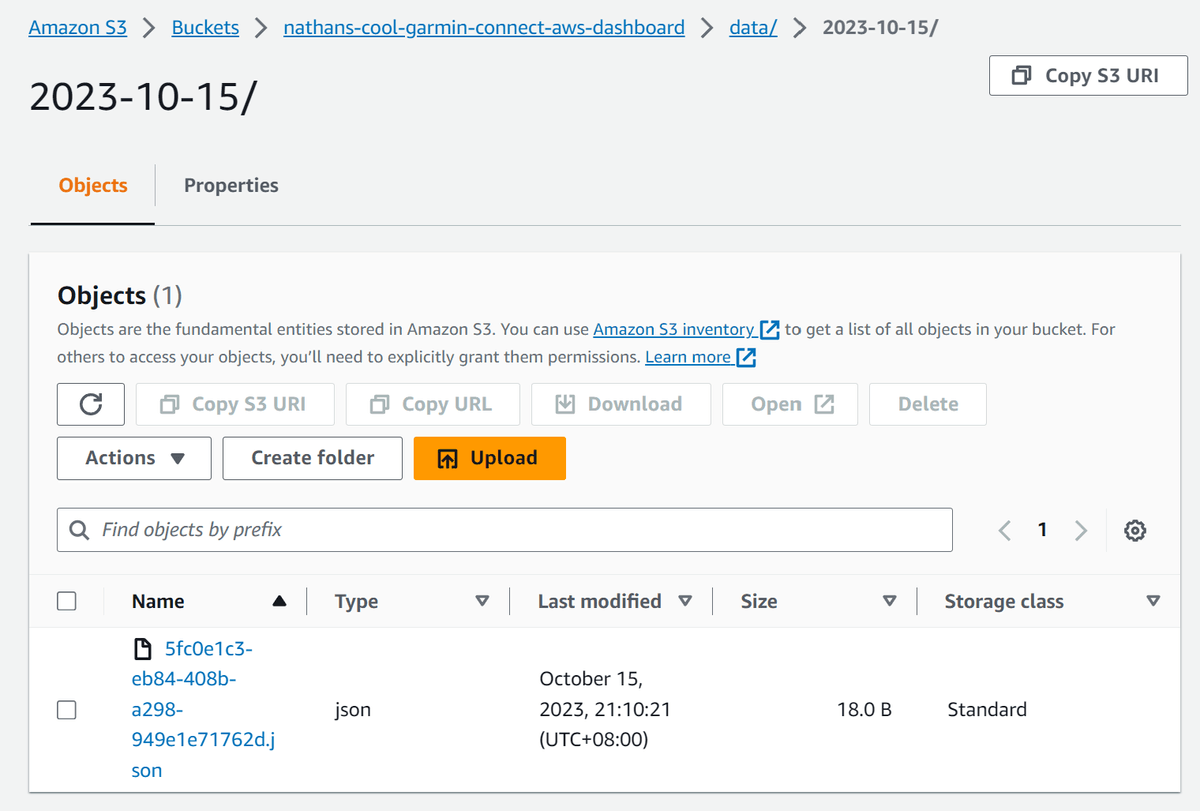Click the refresh objects icon button
This screenshot has height=811, width=1200.
point(91,404)
